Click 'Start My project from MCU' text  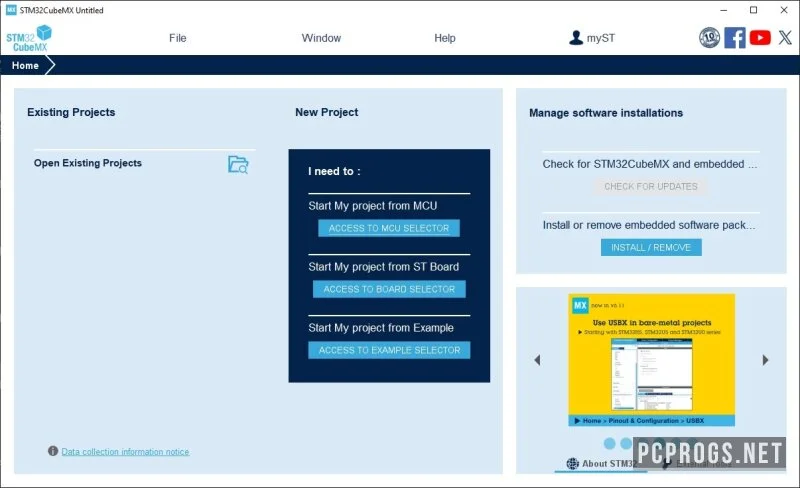pyautogui.click(x=372, y=206)
